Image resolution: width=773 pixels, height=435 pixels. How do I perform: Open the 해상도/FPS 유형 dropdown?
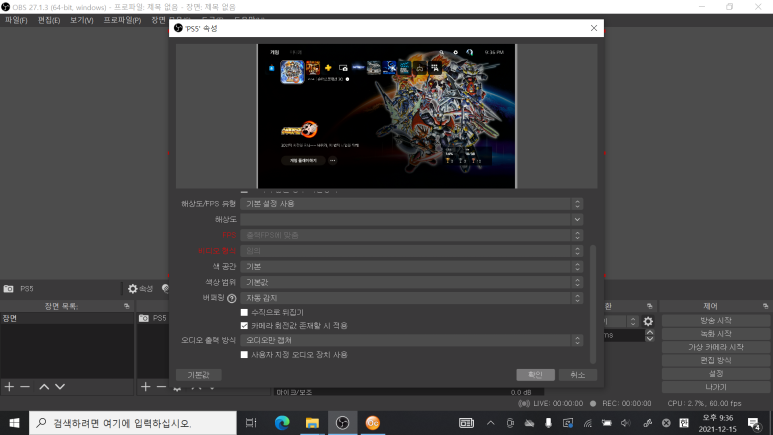[x=412, y=204]
